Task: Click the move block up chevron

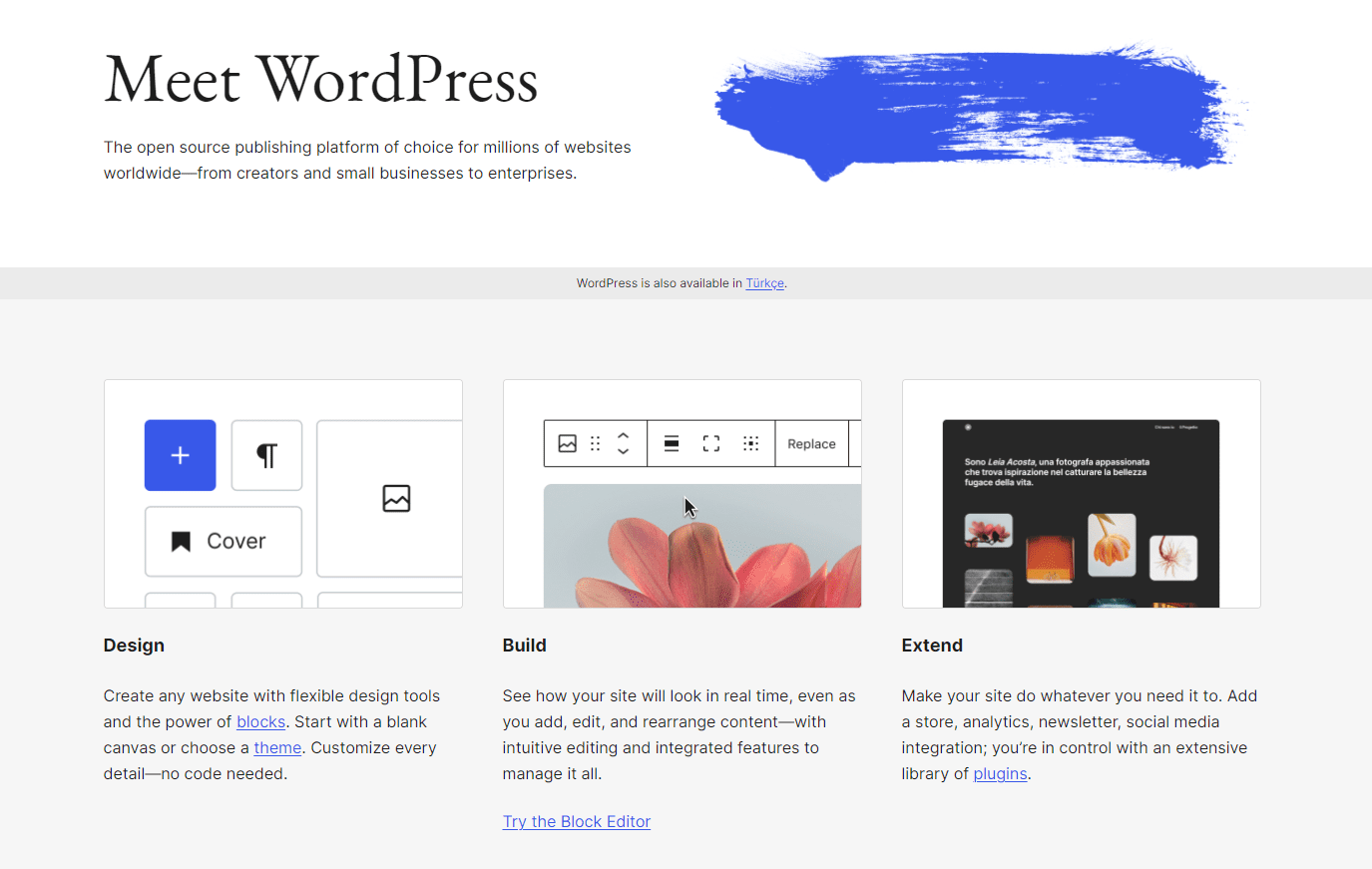Action: click(624, 437)
